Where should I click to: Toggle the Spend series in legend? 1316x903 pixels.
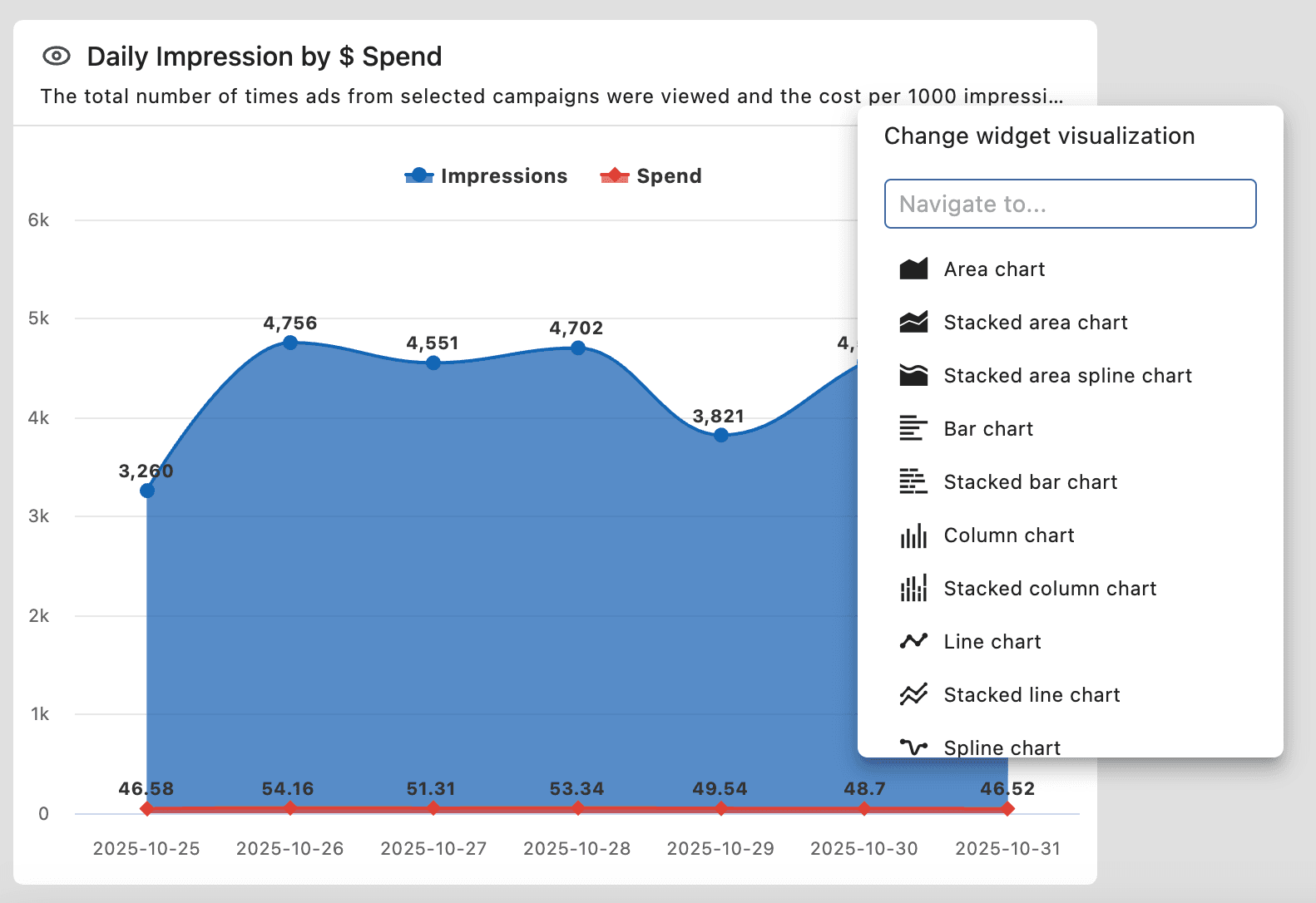point(651,176)
